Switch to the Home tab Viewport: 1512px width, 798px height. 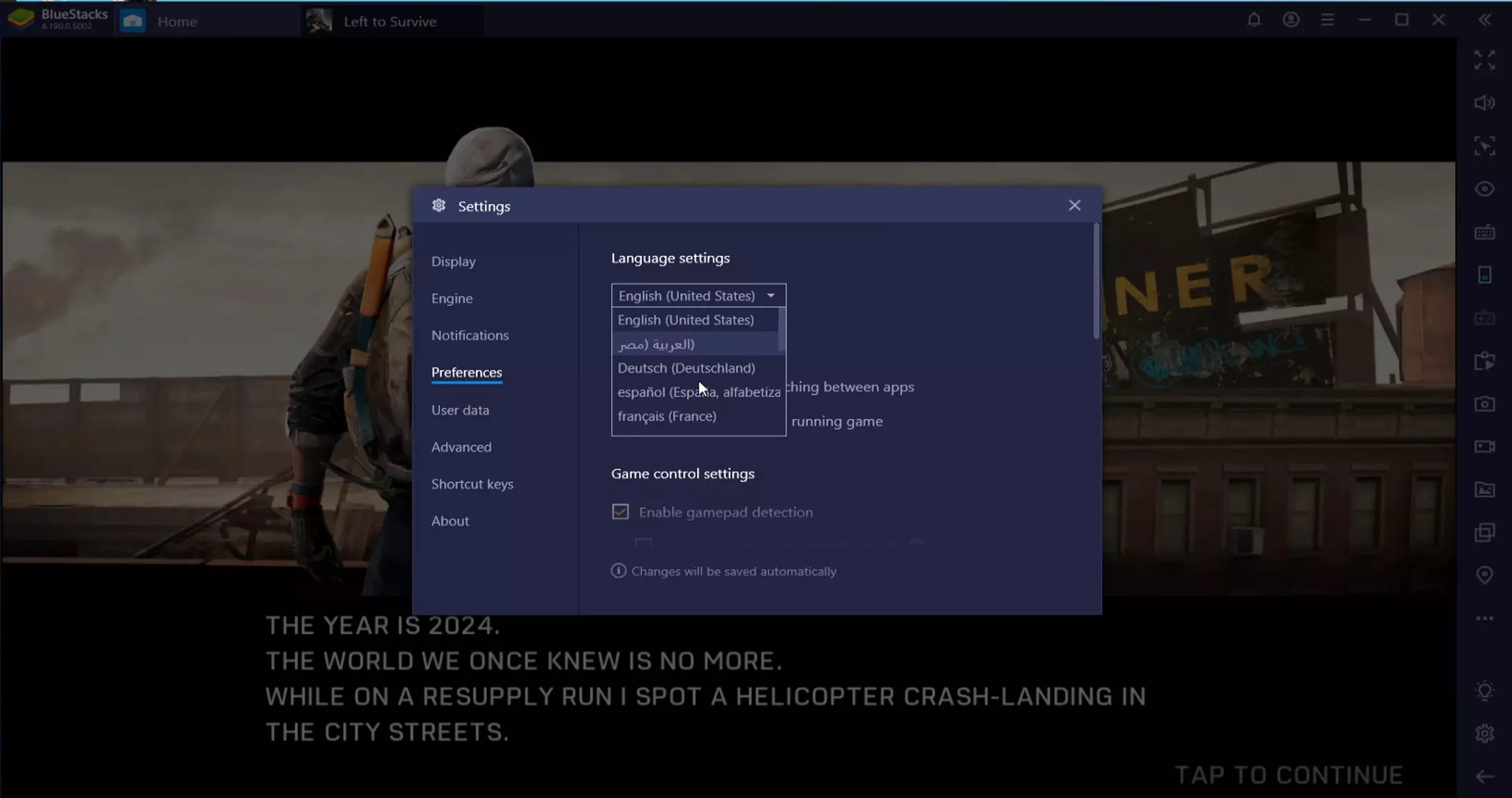176,21
